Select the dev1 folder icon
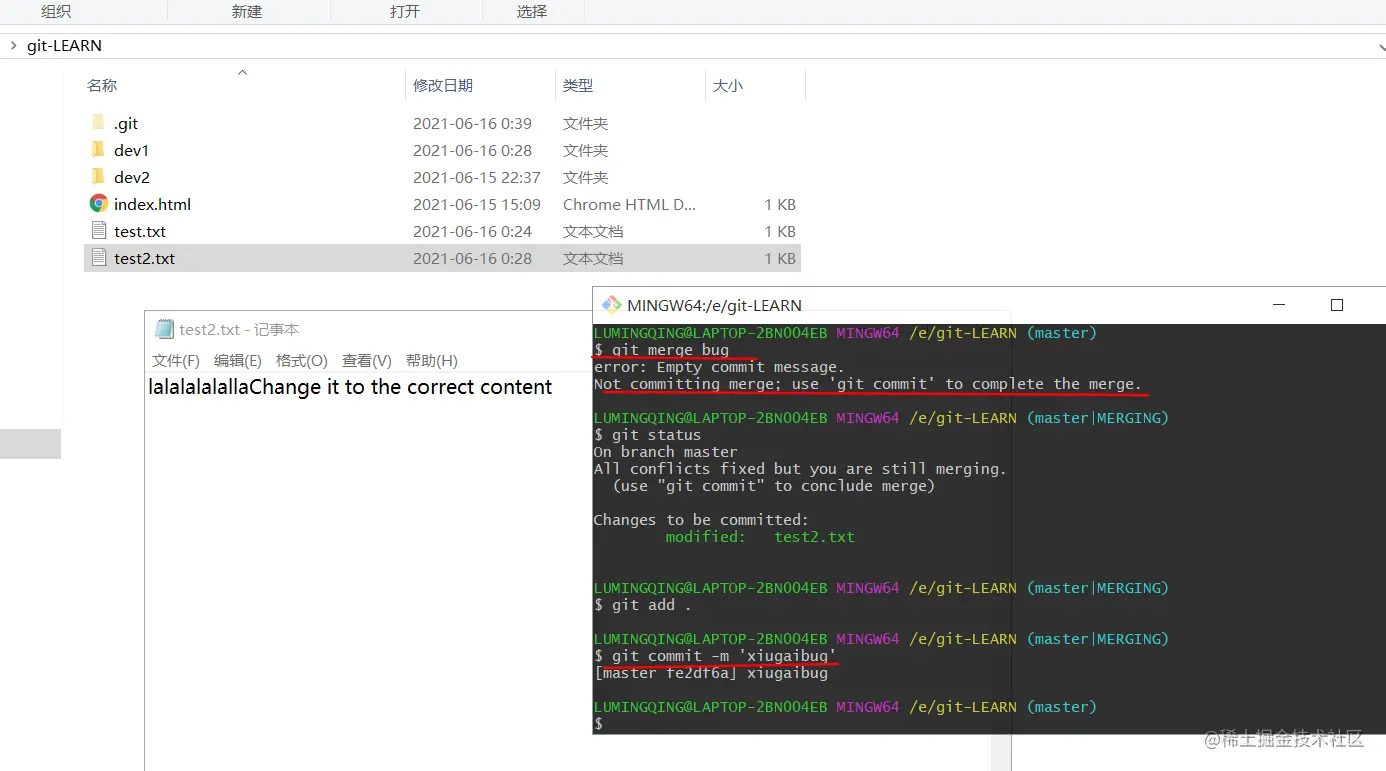Screen dimensions: 1386x771 pos(98,150)
